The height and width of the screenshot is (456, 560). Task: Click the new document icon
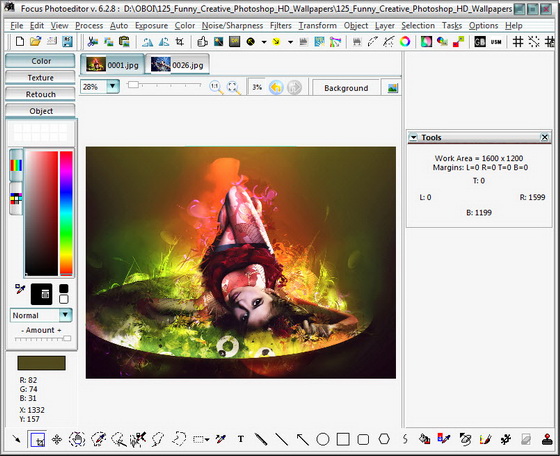click(20, 41)
